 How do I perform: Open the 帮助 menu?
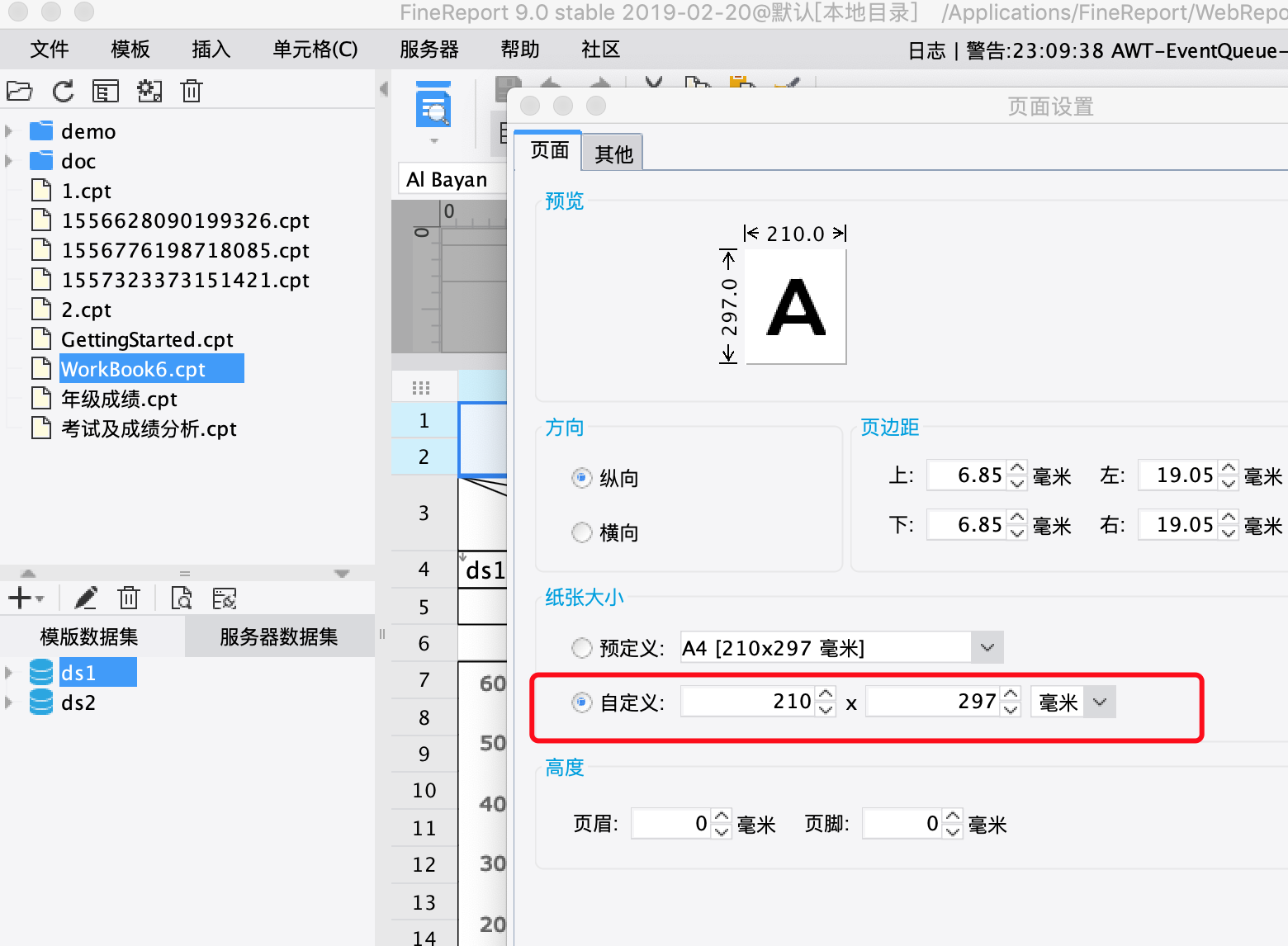click(520, 50)
